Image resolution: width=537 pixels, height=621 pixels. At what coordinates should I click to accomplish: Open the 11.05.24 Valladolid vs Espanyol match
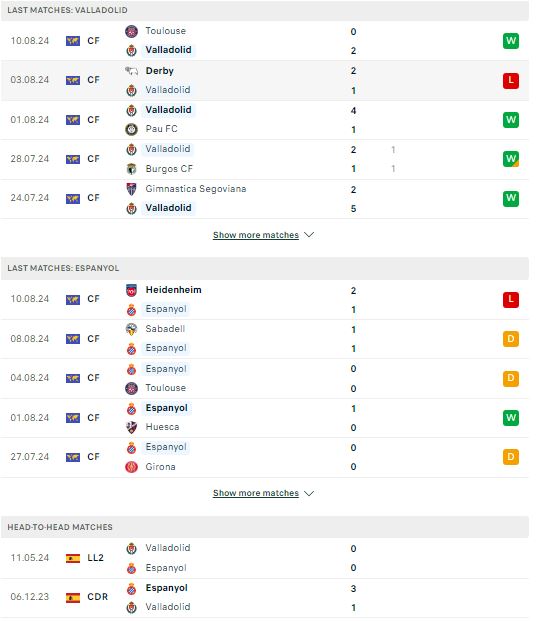[x=265, y=558]
